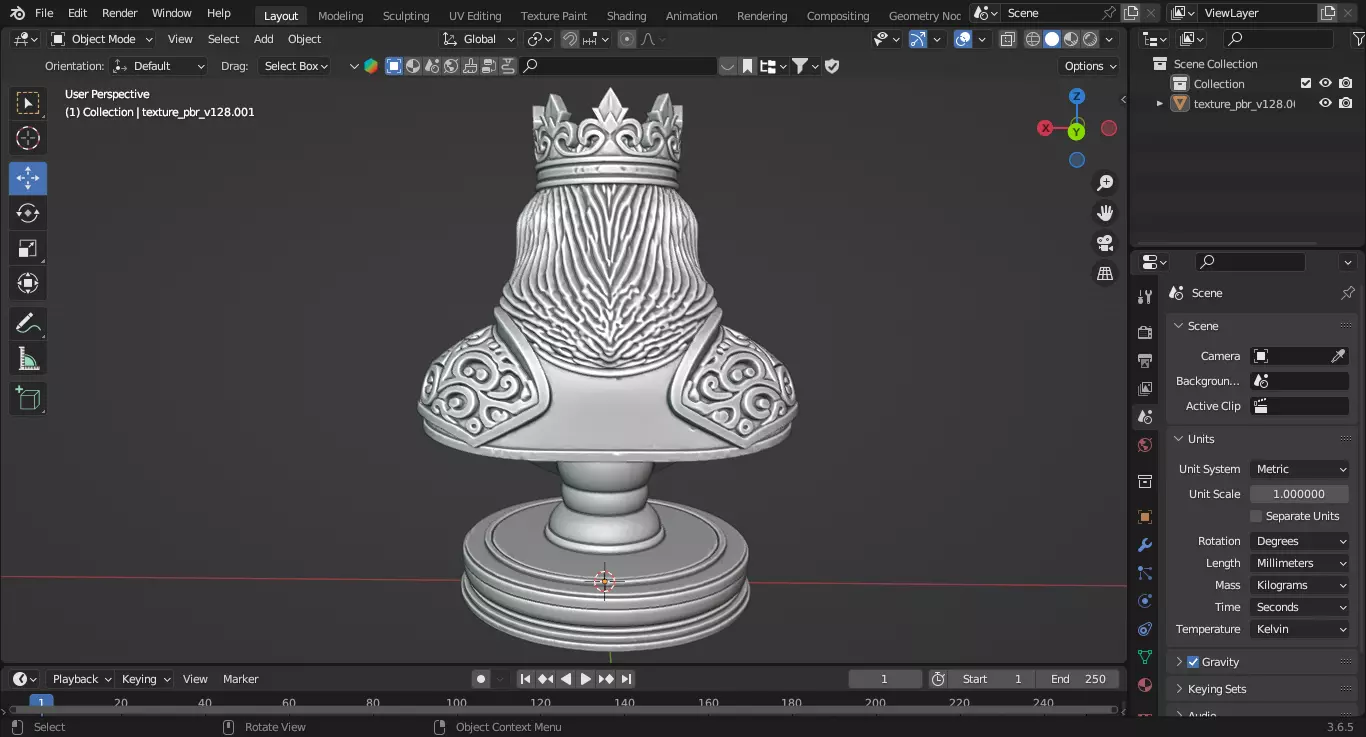Play the animation forward
Image resolution: width=1366 pixels, height=737 pixels.
tap(586, 679)
